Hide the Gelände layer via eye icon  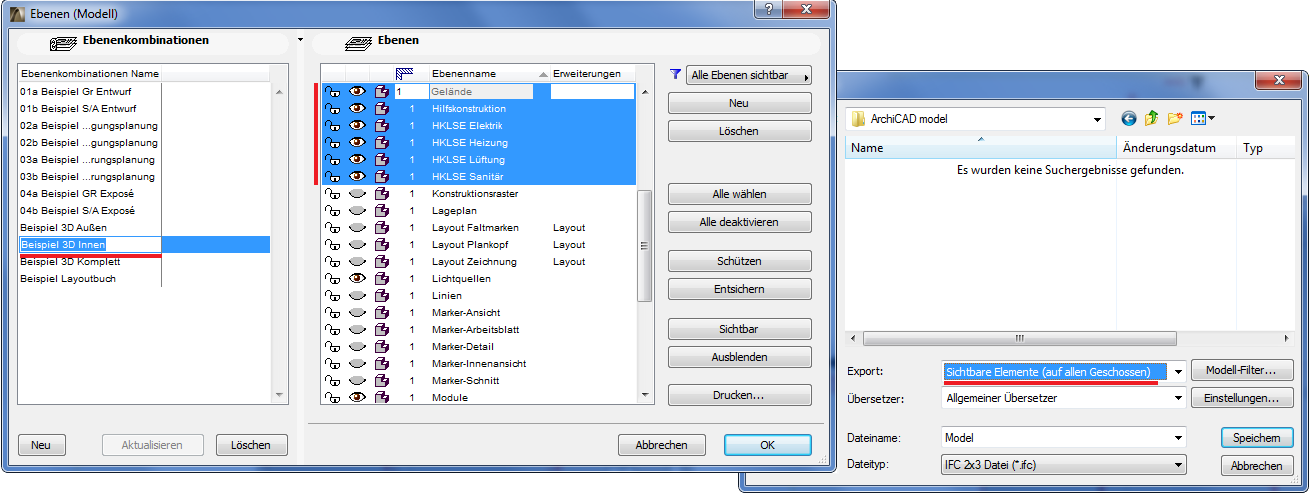(357, 91)
